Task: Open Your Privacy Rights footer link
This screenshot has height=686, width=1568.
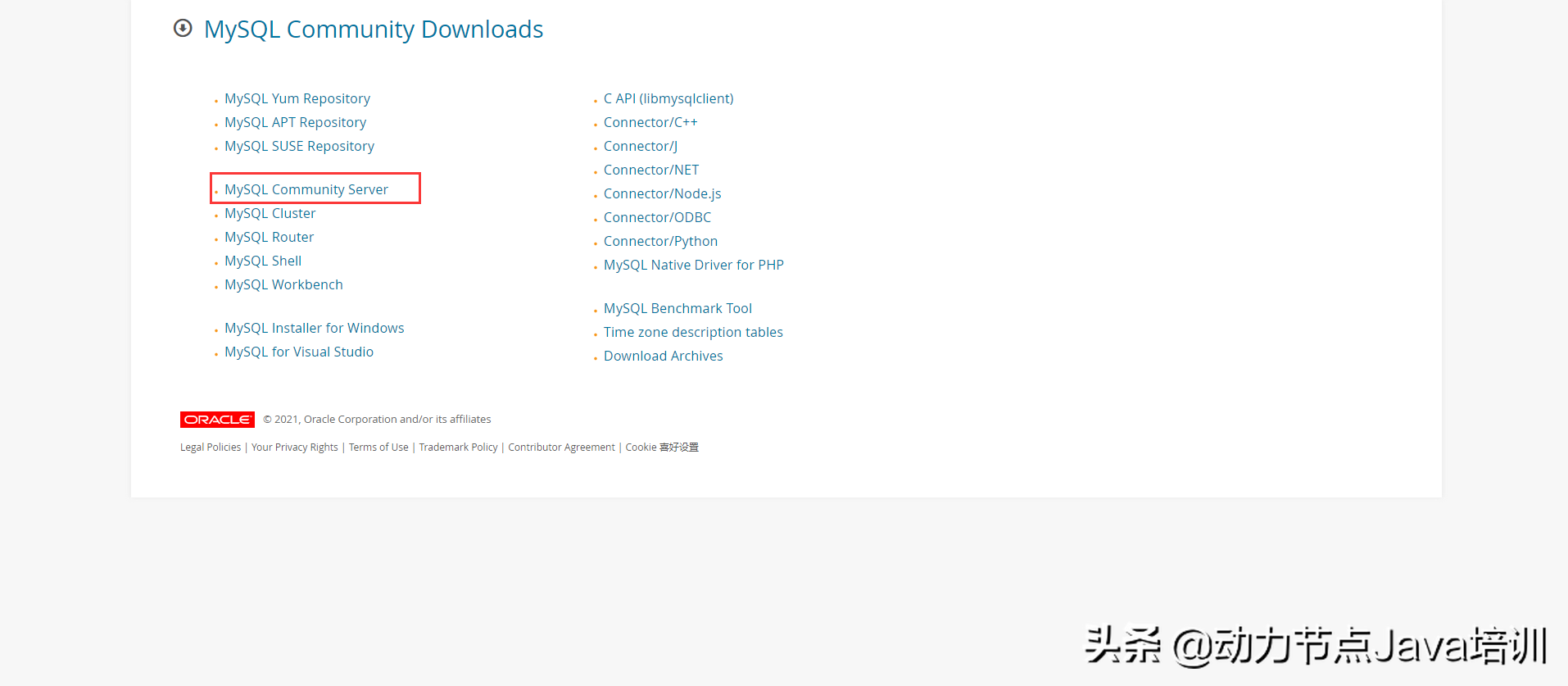Action: tap(295, 447)
